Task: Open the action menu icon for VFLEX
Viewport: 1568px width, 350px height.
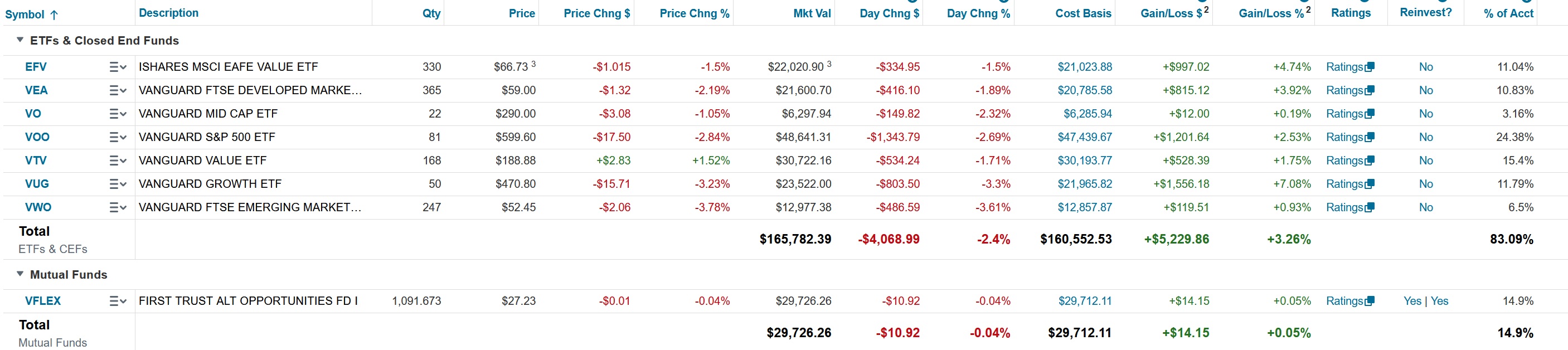Action: click(x=118, y=302)
